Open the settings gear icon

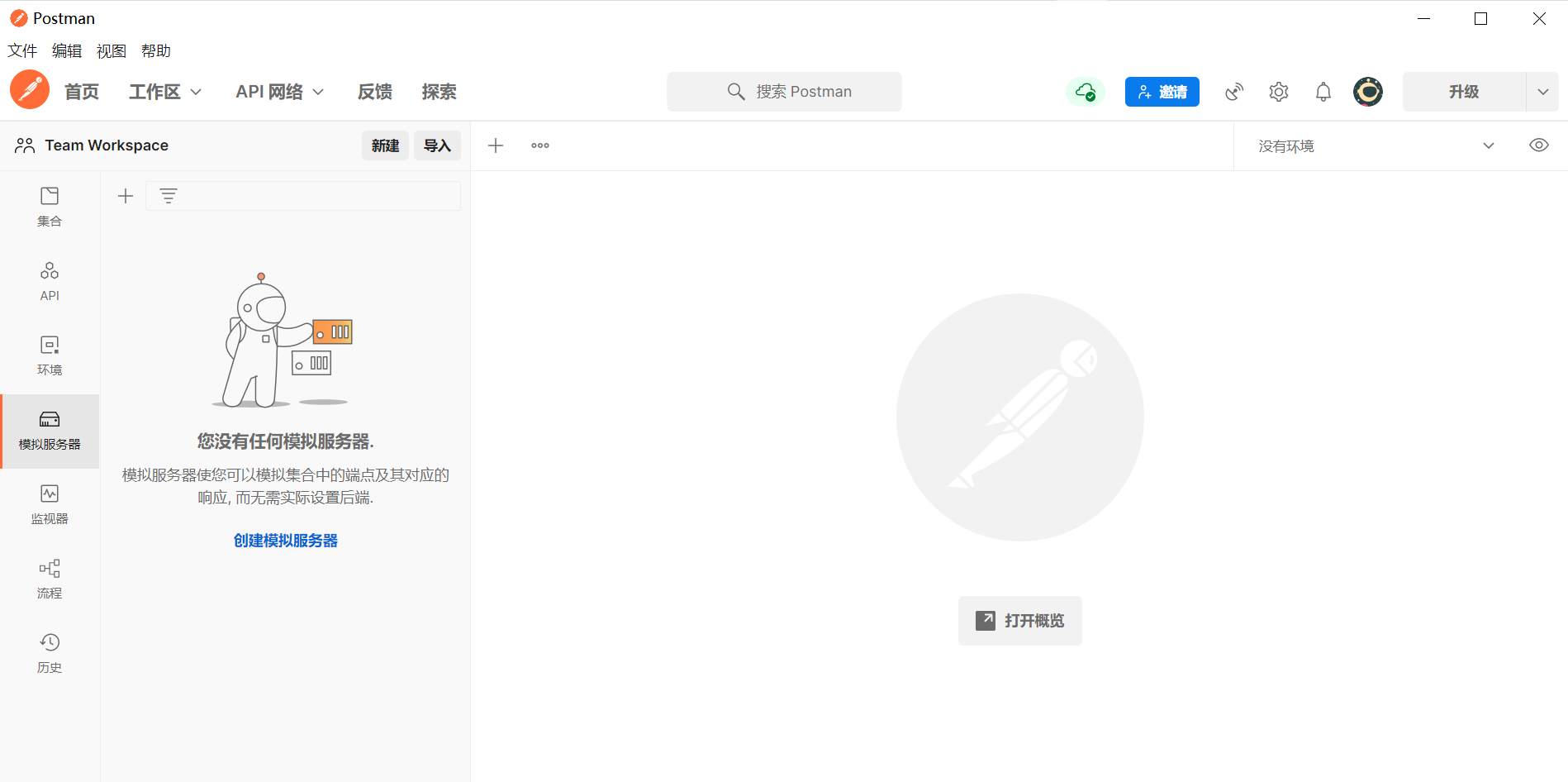click(1279, 92)
